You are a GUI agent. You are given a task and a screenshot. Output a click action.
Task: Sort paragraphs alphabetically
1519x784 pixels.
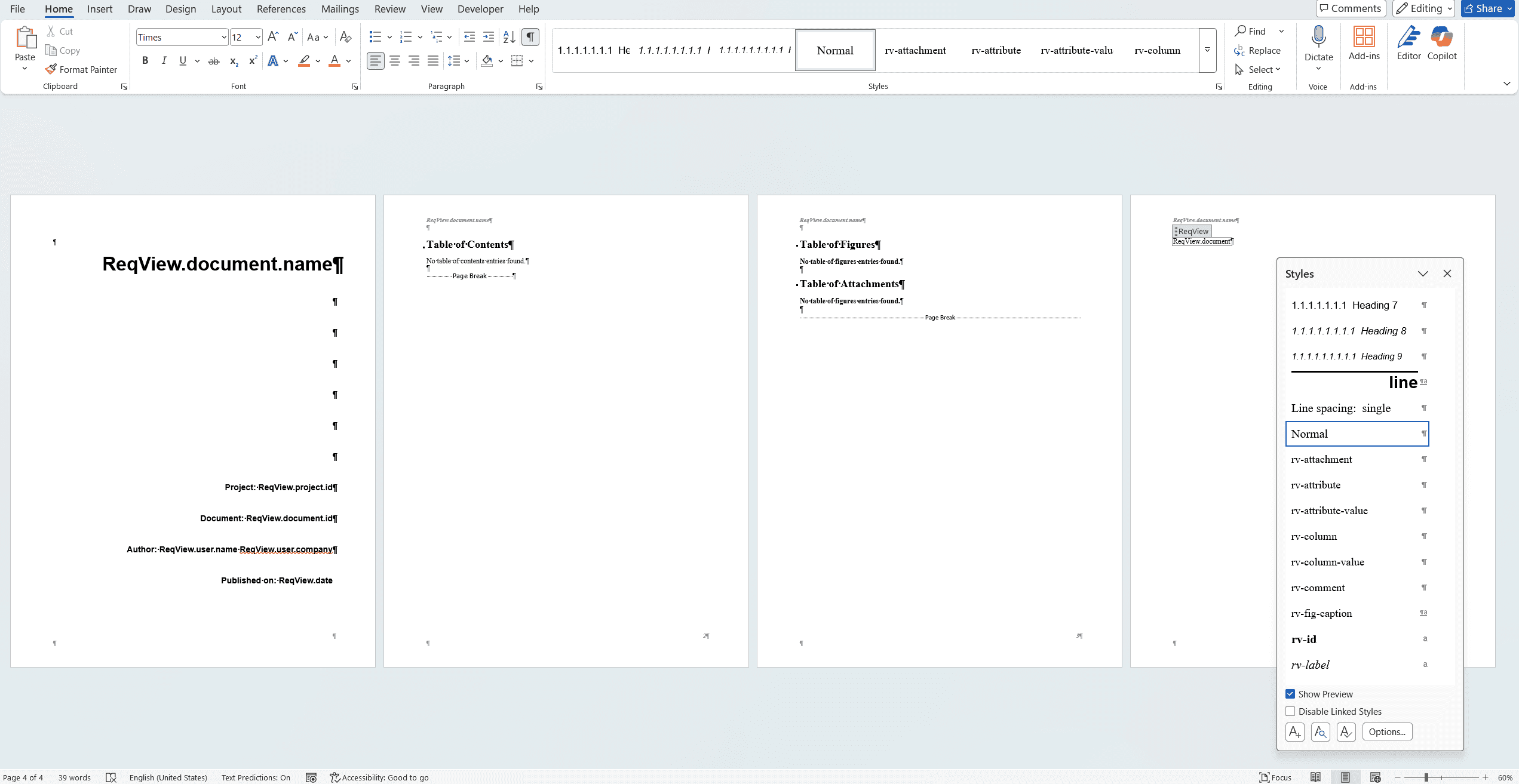509,37
